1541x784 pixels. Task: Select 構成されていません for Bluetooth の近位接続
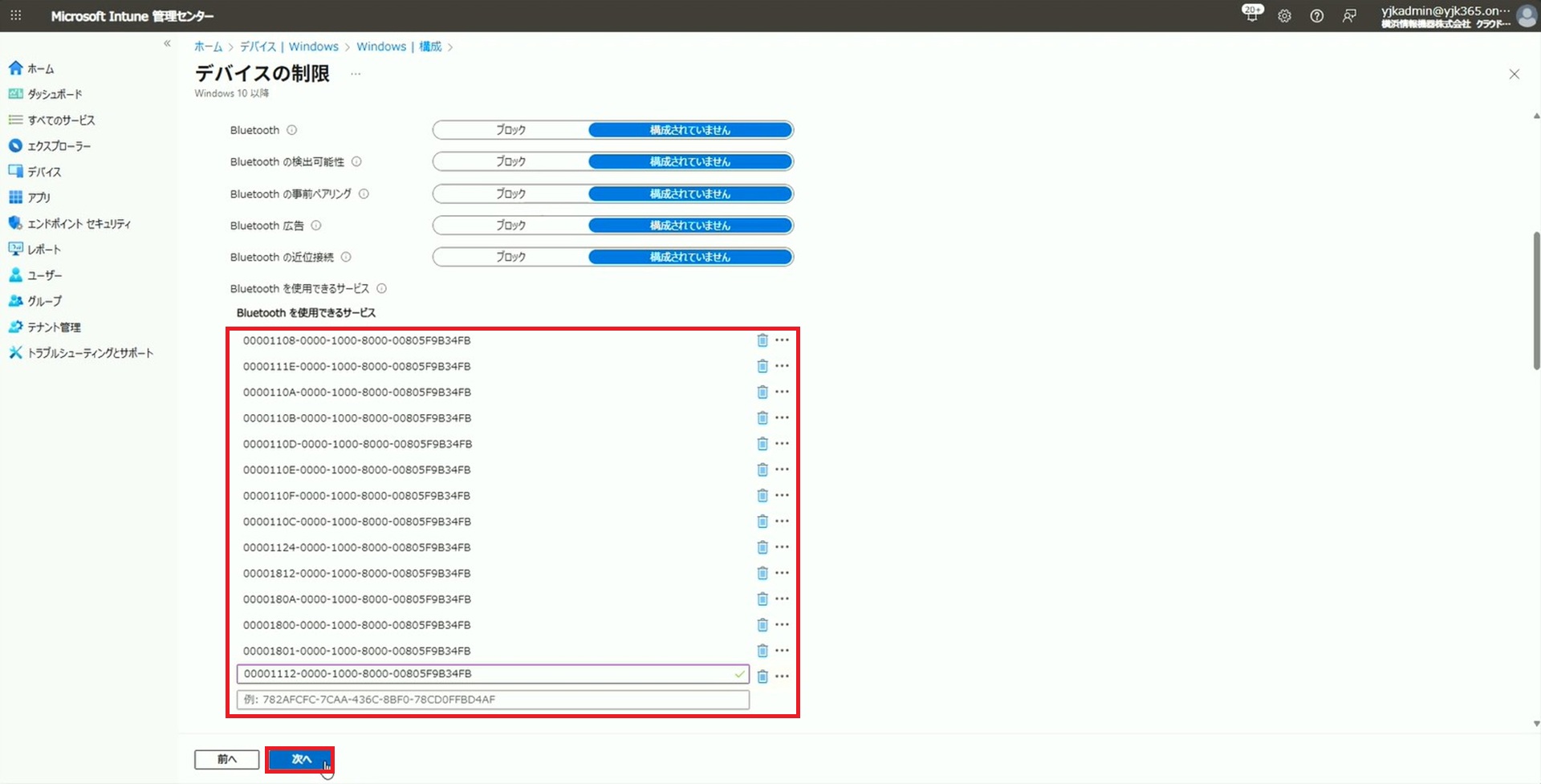click(690, 257)
